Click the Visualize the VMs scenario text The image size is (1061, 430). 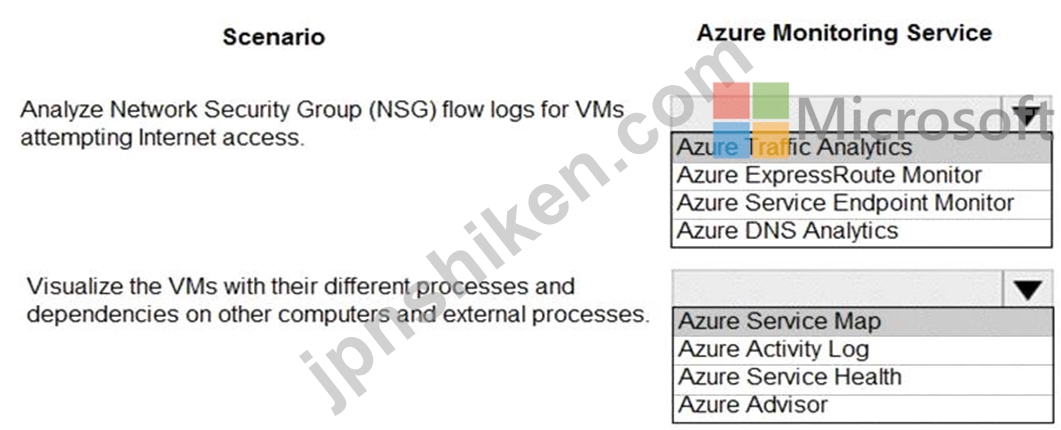338,300
